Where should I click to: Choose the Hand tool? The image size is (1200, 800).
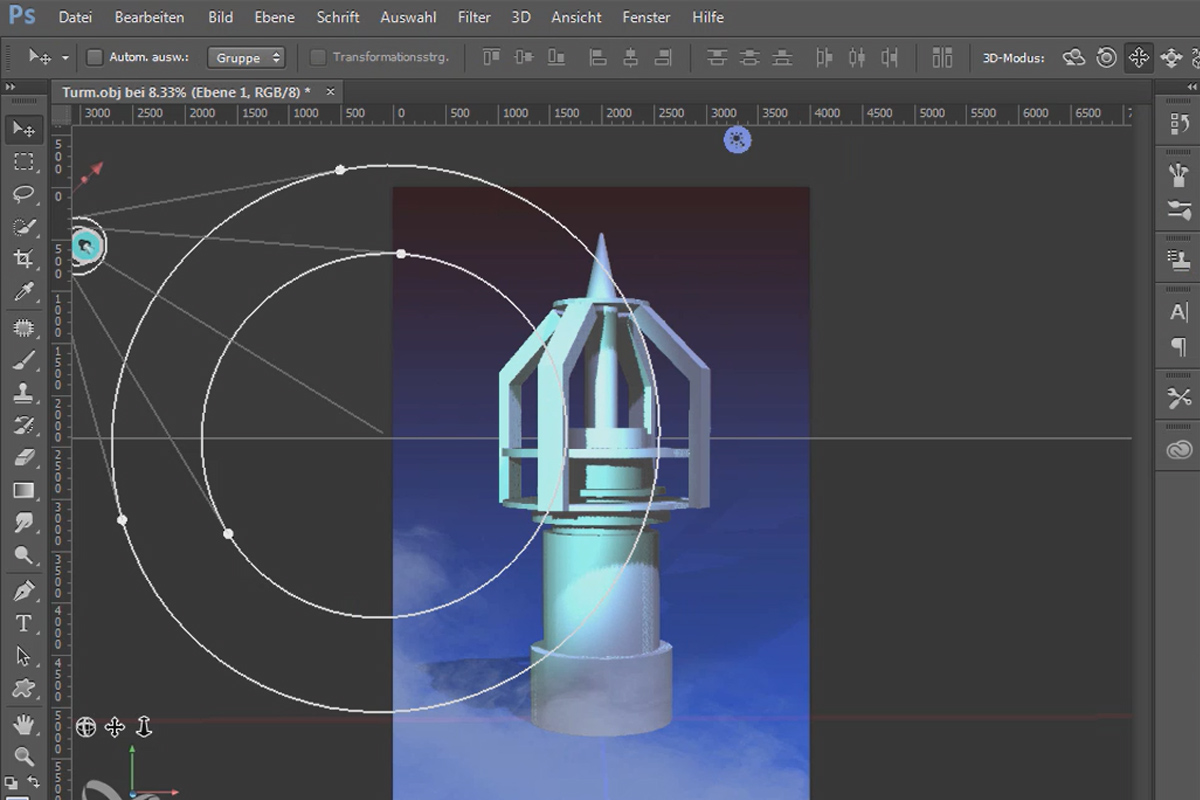pyautogui.click(x=24, y=723)
